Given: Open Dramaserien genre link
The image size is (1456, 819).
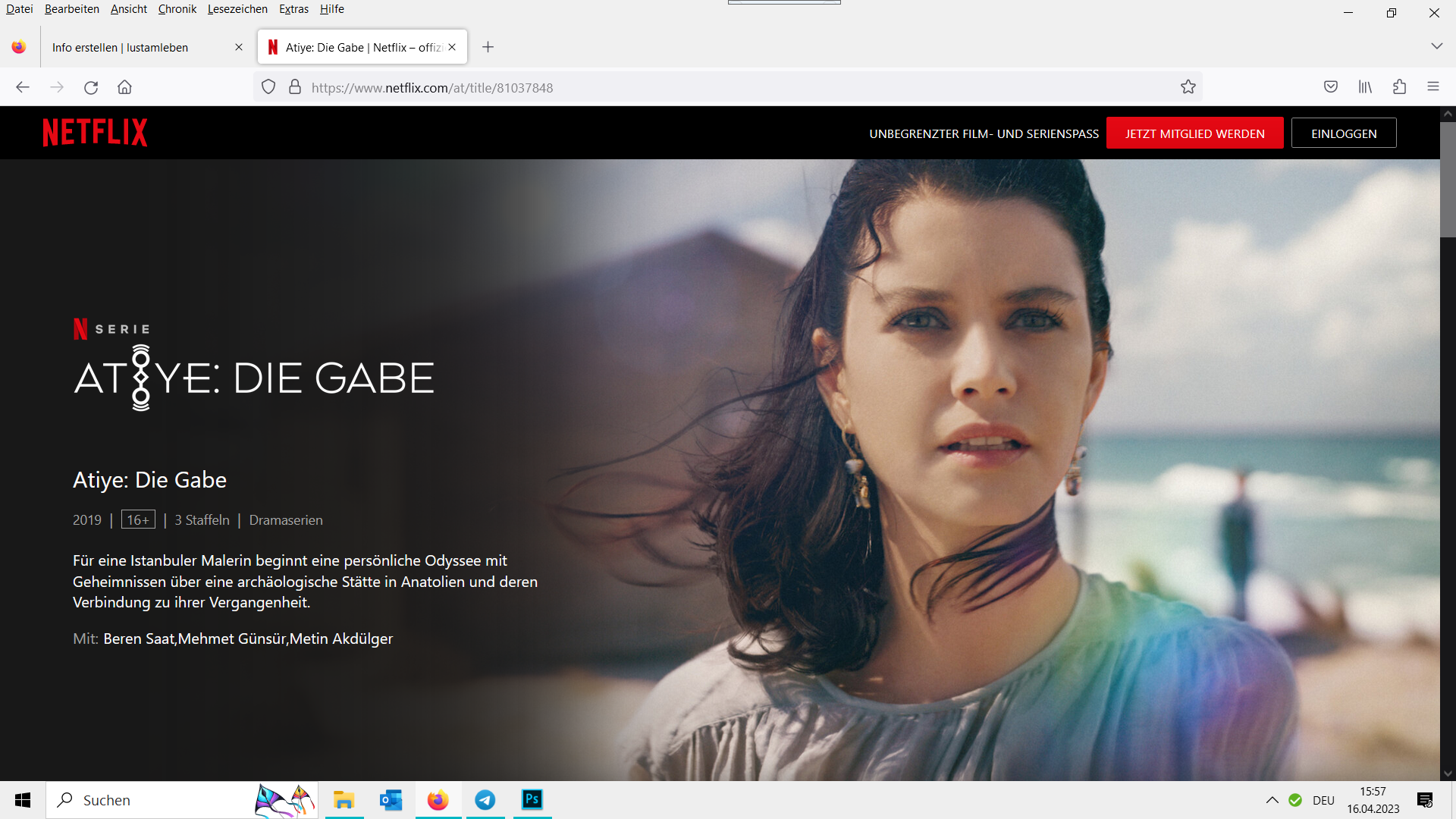Looking at the screenshot, I should point(286,520).
